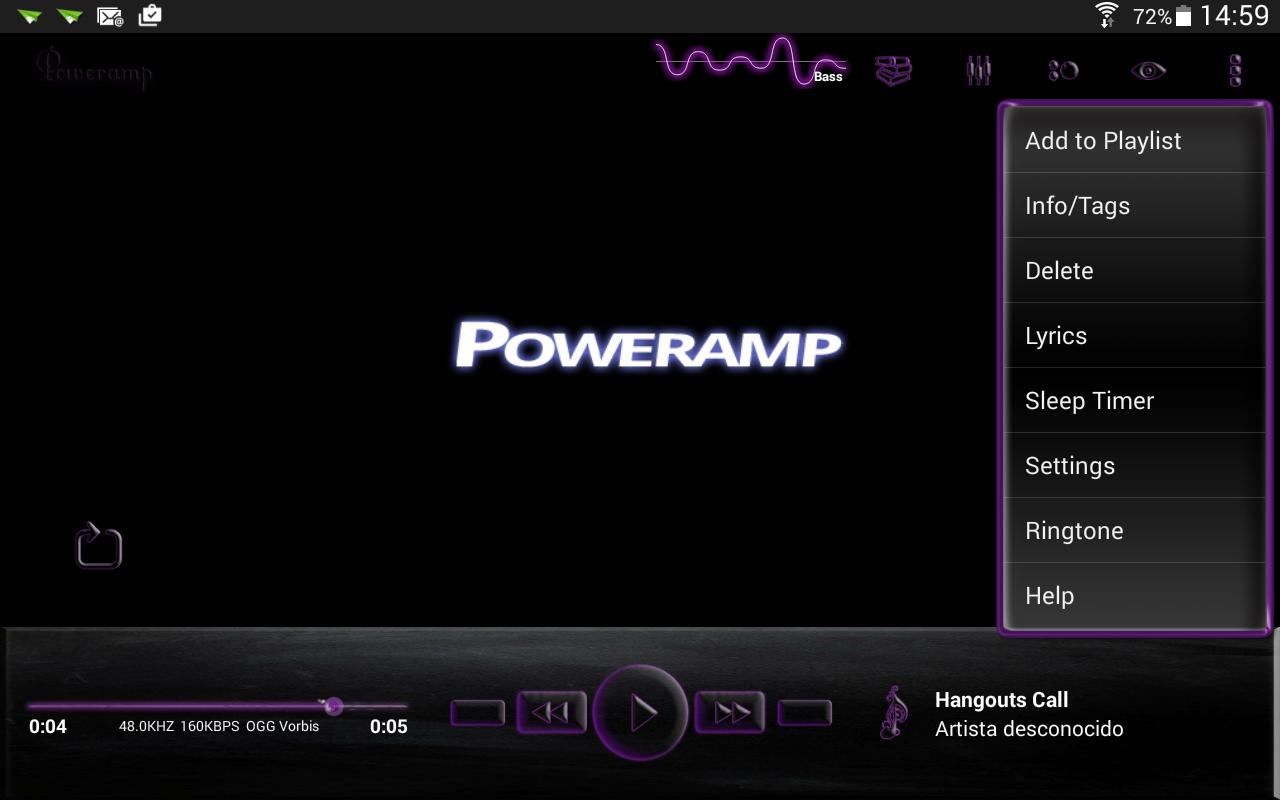Skip back with the rewind button
The width and height of the screenshot is (1280, 800).
pos(551,712)
